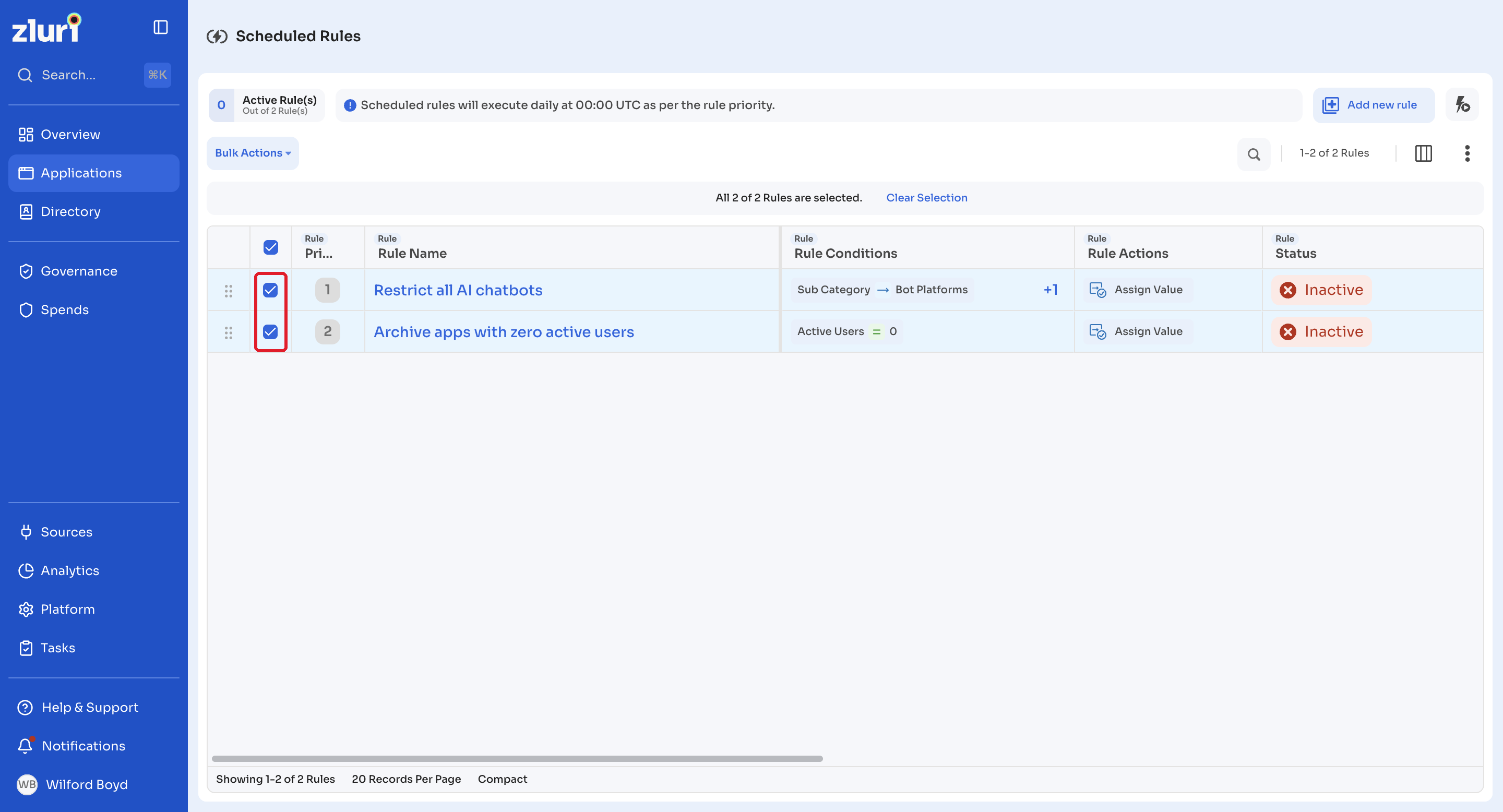This screenshot has width=1503, height=812.
Task: Open the Restrict all AI chatbots rule
Action: (458, 291)
